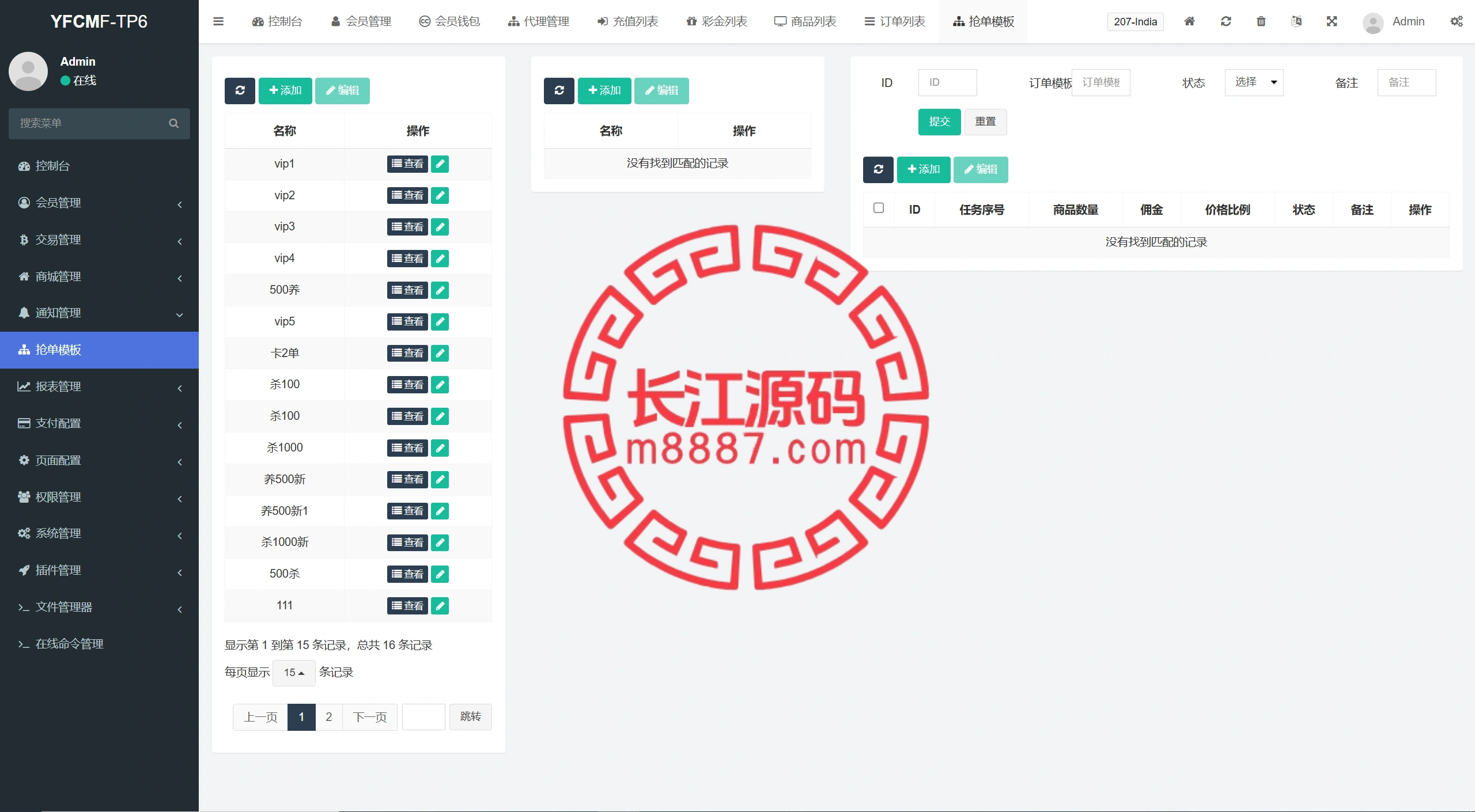Toggle fullscreen with the expand icon
The height and width of the screenshot is (812, 1475).
pos(1332,21)
